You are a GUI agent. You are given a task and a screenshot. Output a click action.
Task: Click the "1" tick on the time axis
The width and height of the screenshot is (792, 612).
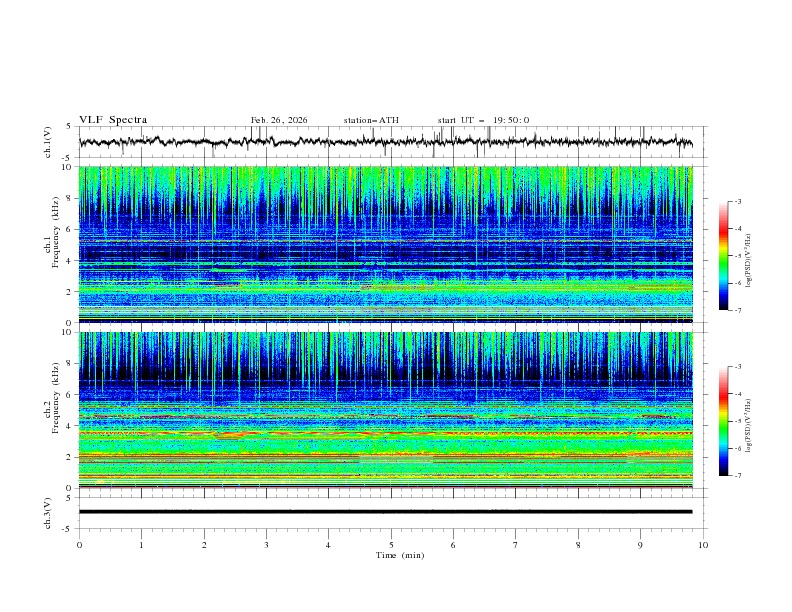(141, 545)
